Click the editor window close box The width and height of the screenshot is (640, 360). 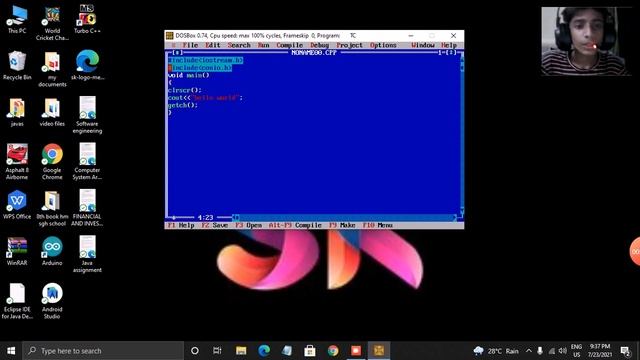[x=178, y=53]
